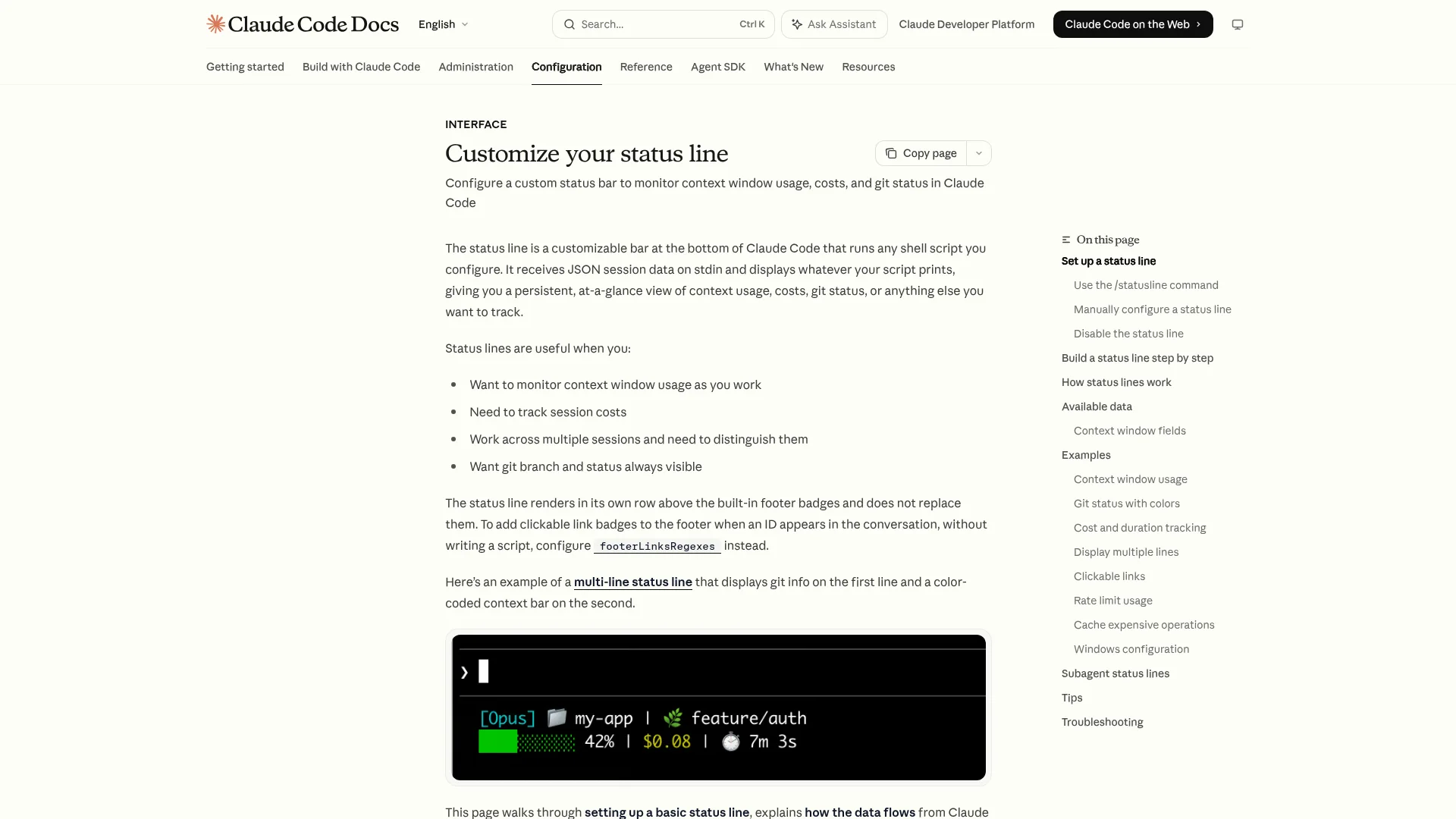Go to the Reference tab
The height and width of the screenshot is (819, 1456).
(646, 67)
